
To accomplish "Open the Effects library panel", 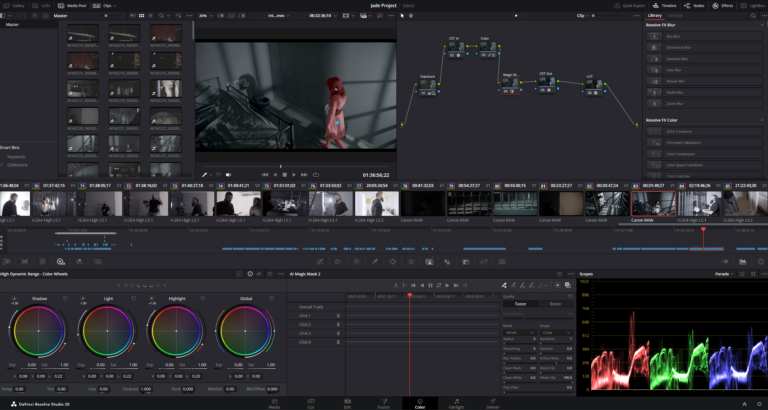I will click(723, 5).
